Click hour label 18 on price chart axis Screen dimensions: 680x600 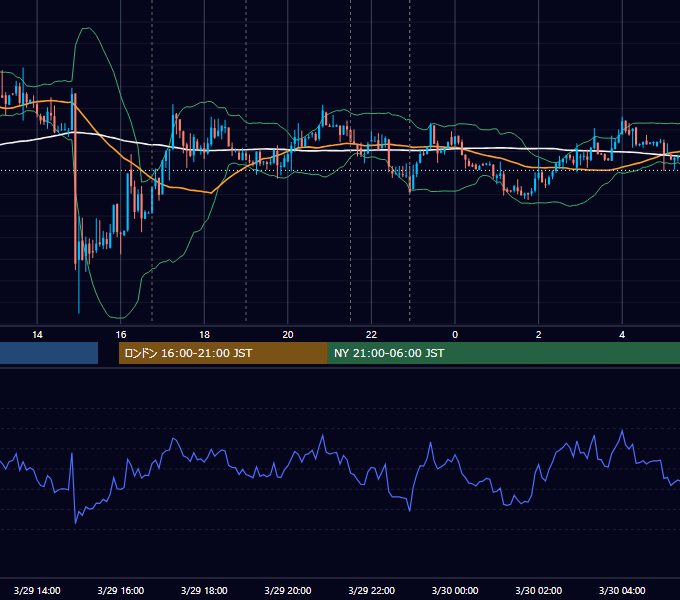[204, 334]
